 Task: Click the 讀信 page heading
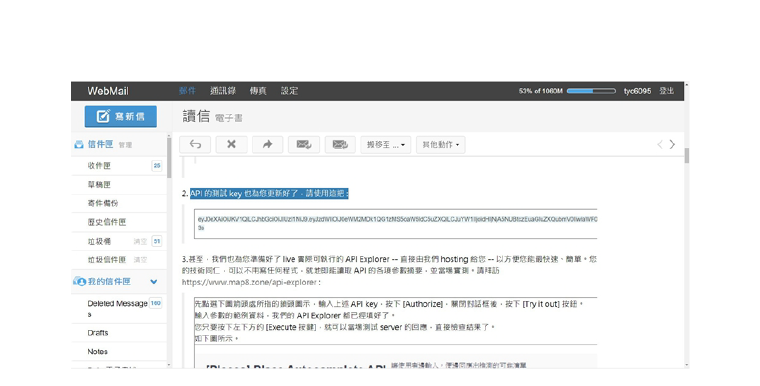coord(196,116)
